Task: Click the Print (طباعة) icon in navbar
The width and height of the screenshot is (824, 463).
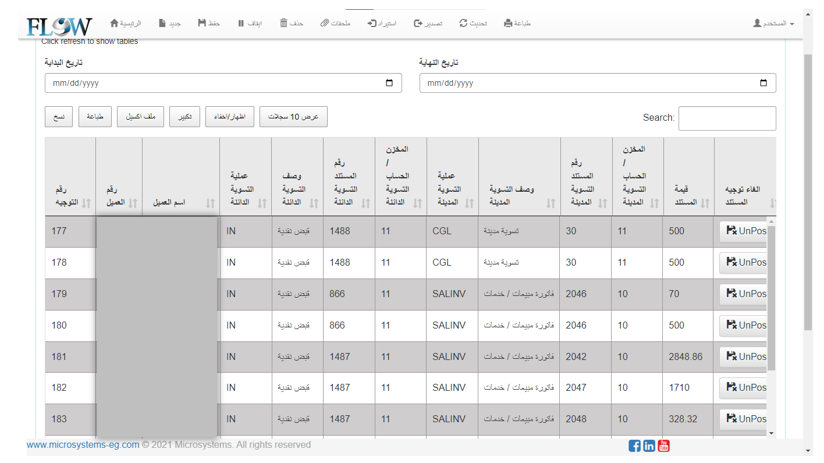Action: tap(508, 23)
